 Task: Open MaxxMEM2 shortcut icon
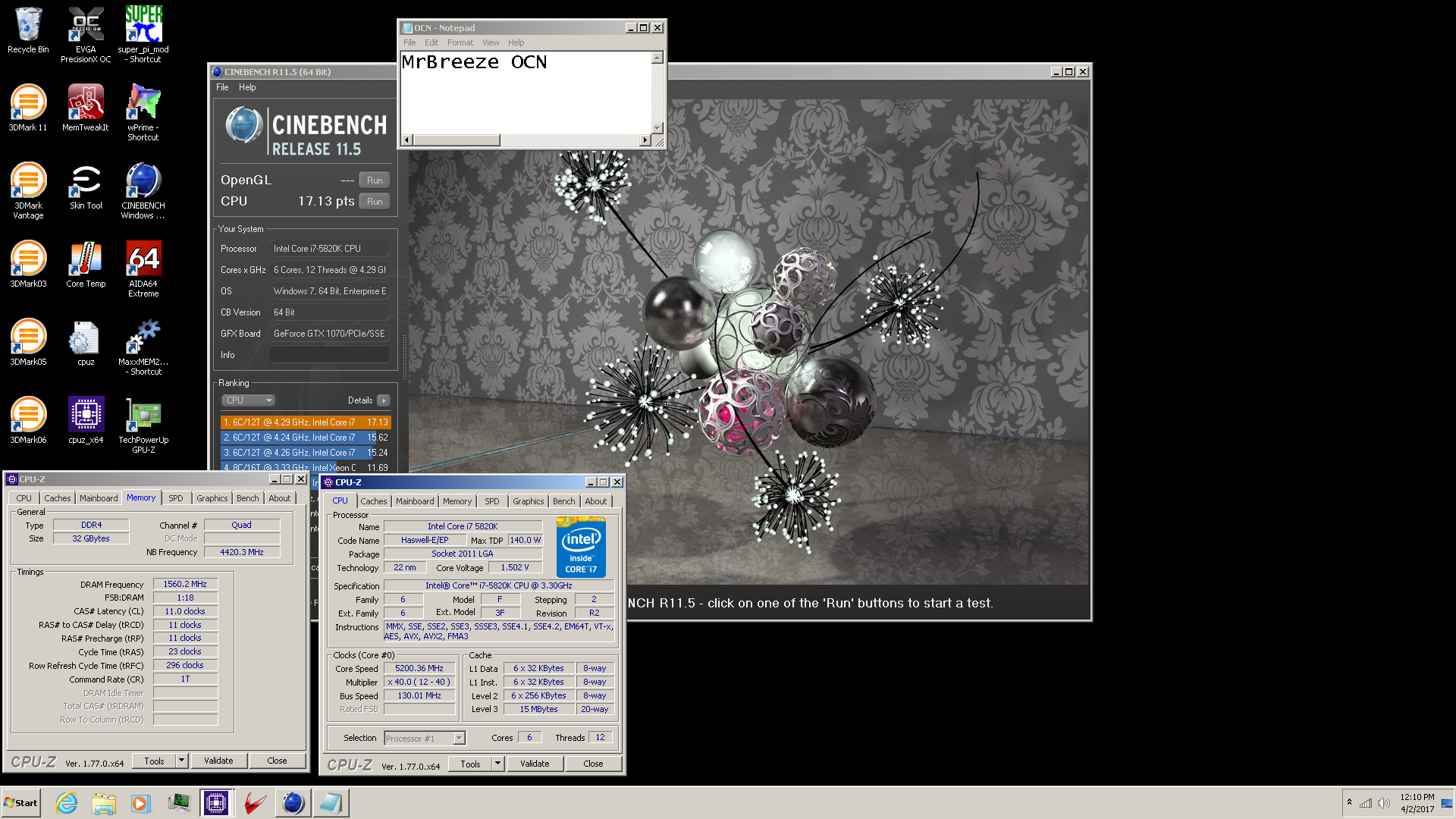[x=143, y=347]
